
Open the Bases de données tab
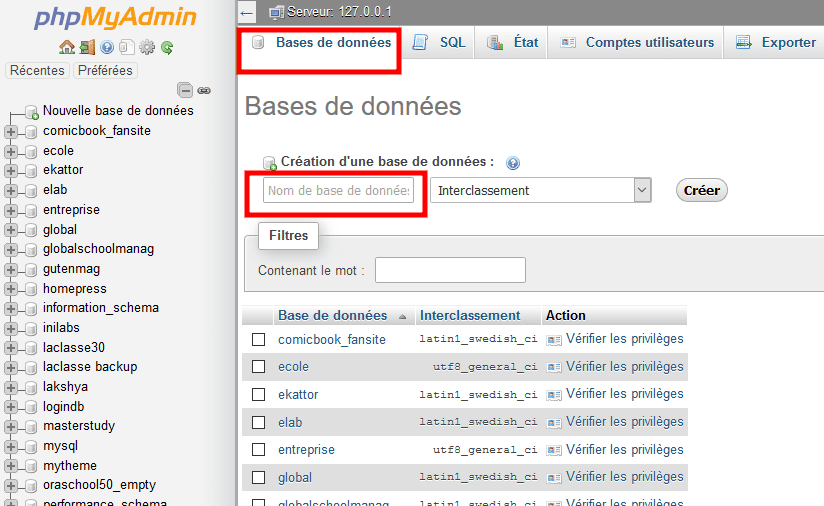[322, 43]
